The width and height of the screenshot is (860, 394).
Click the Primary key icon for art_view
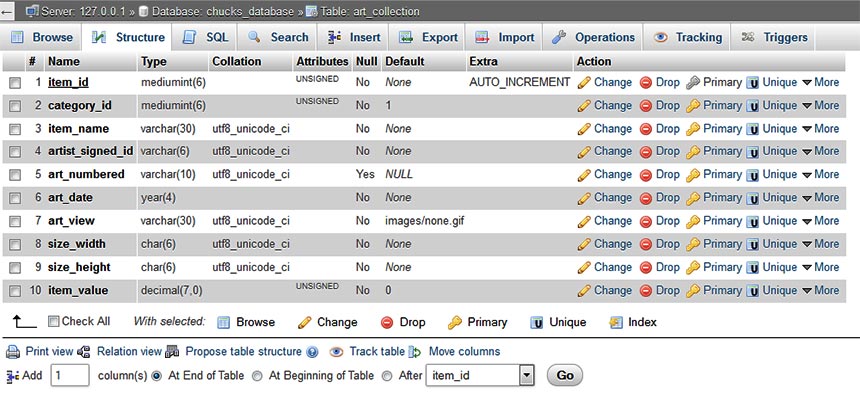693,221
